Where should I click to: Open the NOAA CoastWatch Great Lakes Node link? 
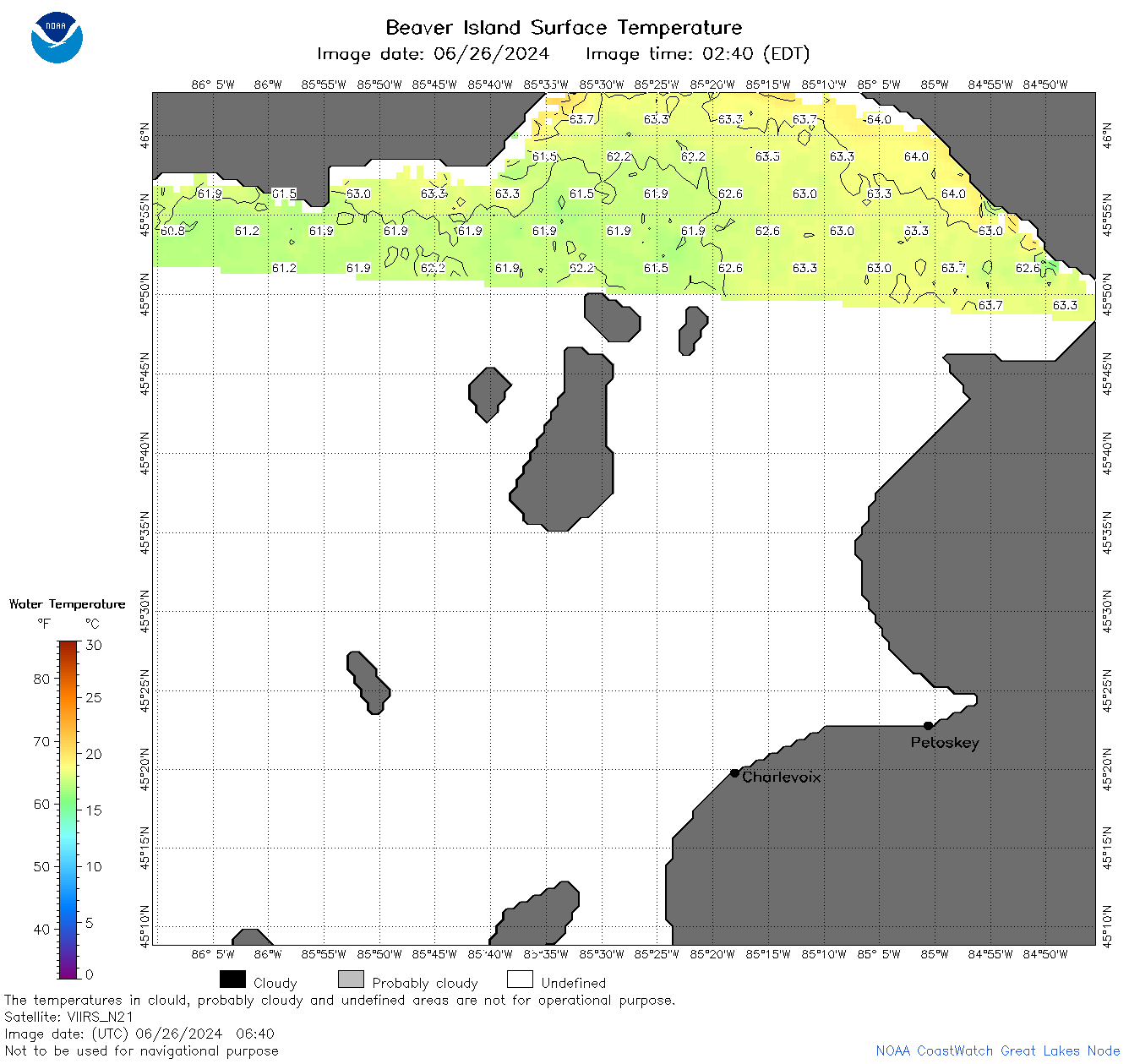point(998,1050)
